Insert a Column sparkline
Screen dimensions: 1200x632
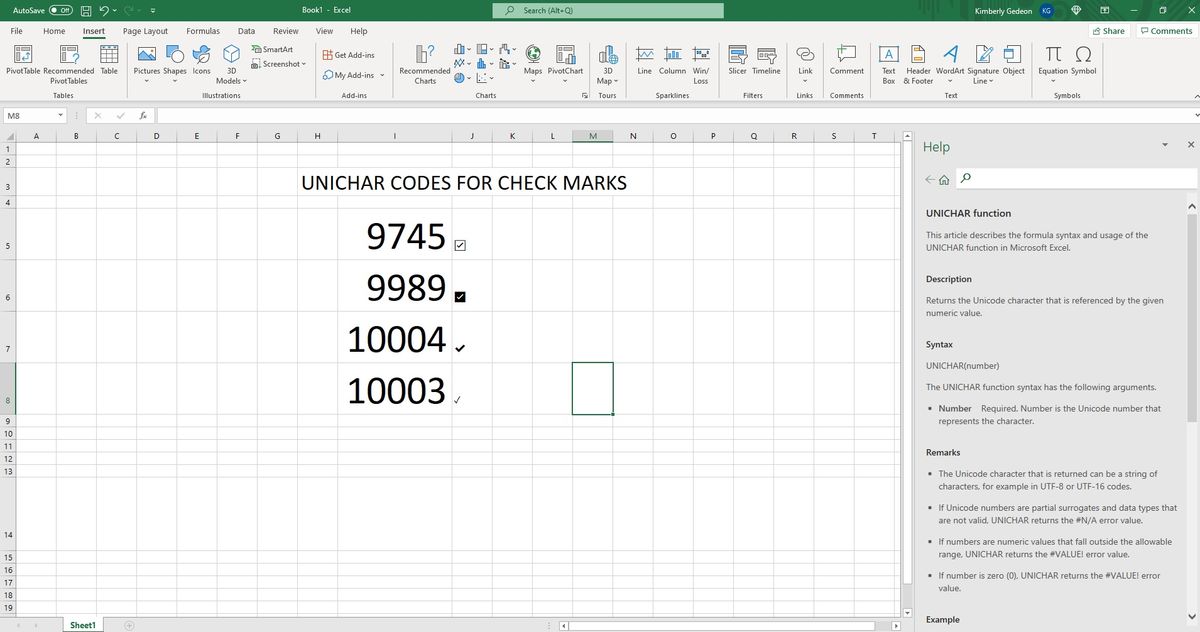pos(672,59)
